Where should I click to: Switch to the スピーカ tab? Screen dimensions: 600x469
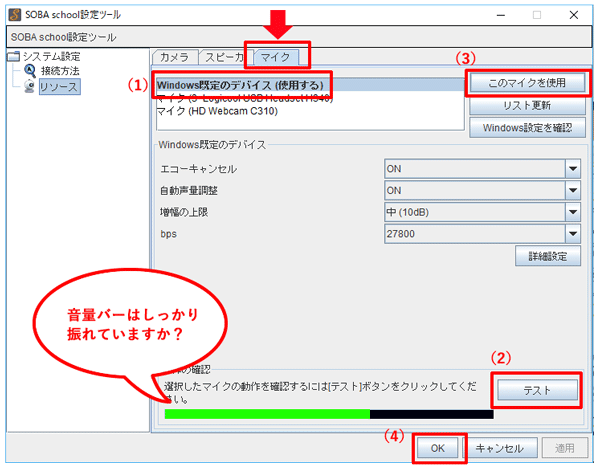point(225,57)
